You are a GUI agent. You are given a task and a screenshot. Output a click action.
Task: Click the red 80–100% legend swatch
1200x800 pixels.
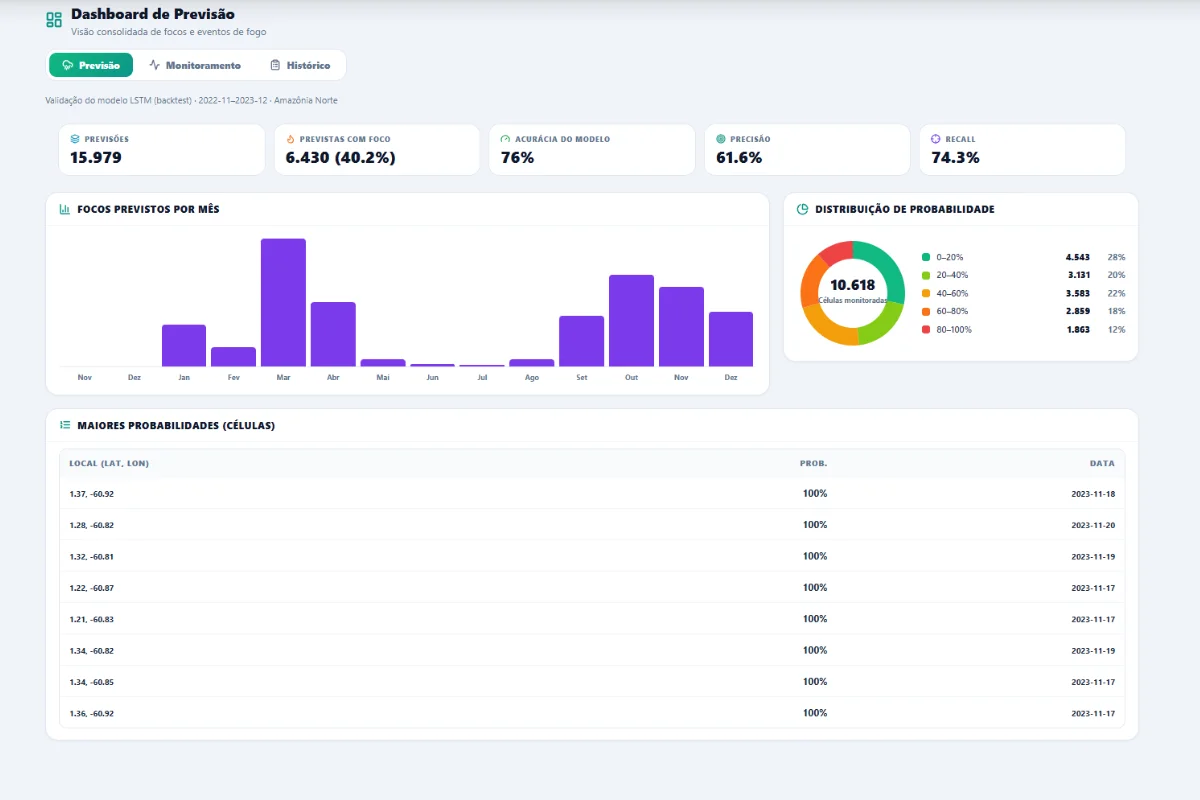coord(926,329)
